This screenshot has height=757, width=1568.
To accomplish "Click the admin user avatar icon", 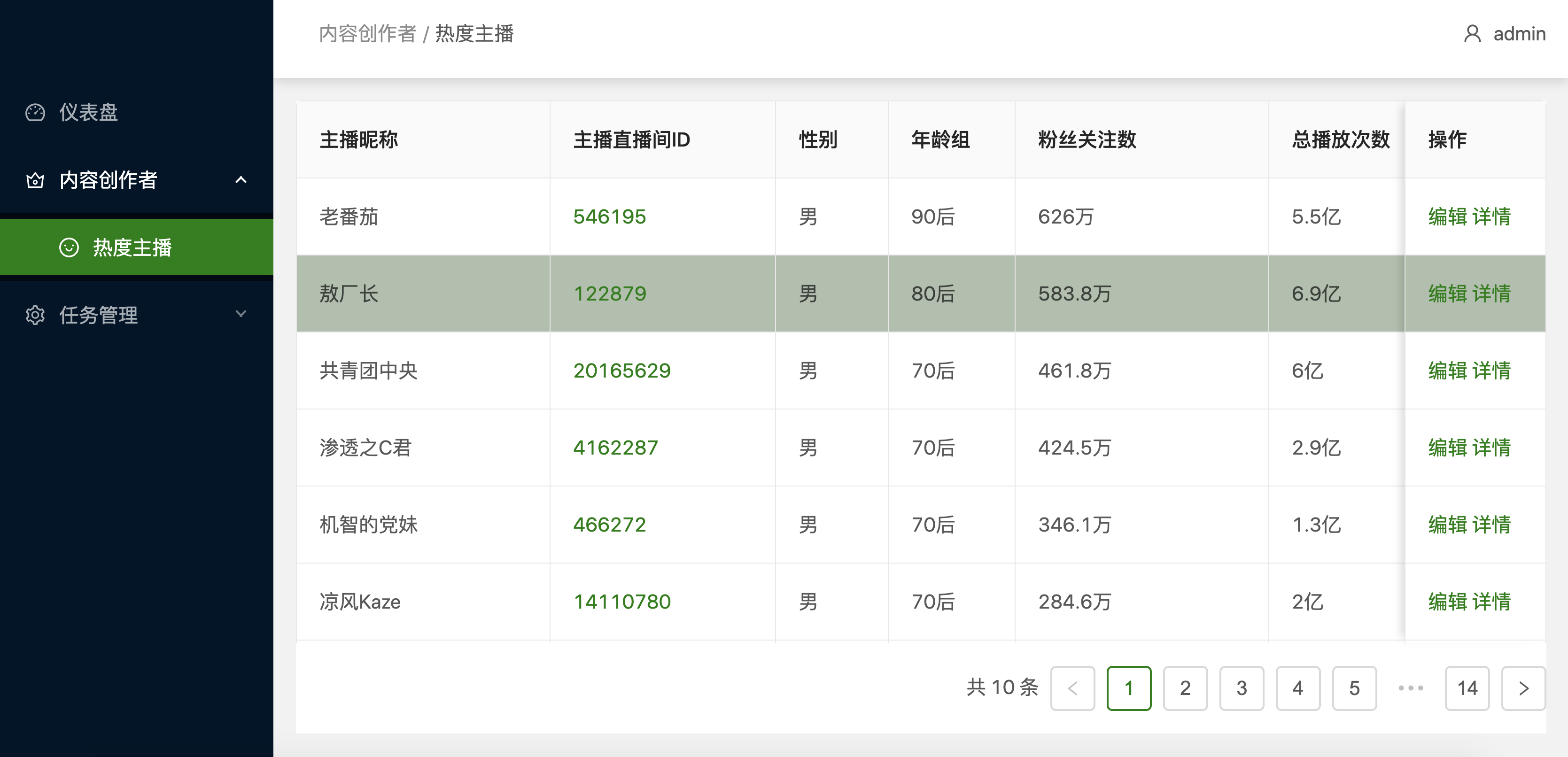I will (1472, 34).
